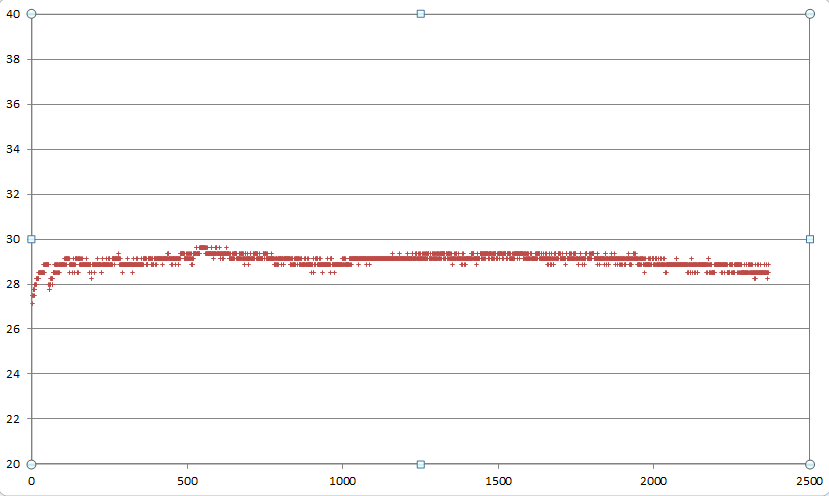Viewport: 829px width, 496px height.
Task: Click the x-axis label 1500
Action: [x=498, y=481]
